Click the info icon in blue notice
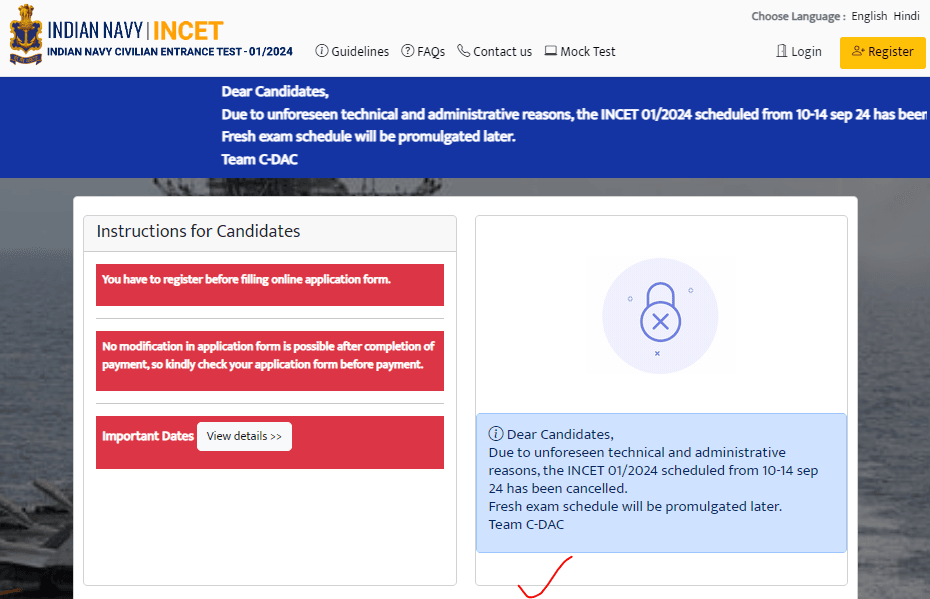 click(x=495, y=434)
